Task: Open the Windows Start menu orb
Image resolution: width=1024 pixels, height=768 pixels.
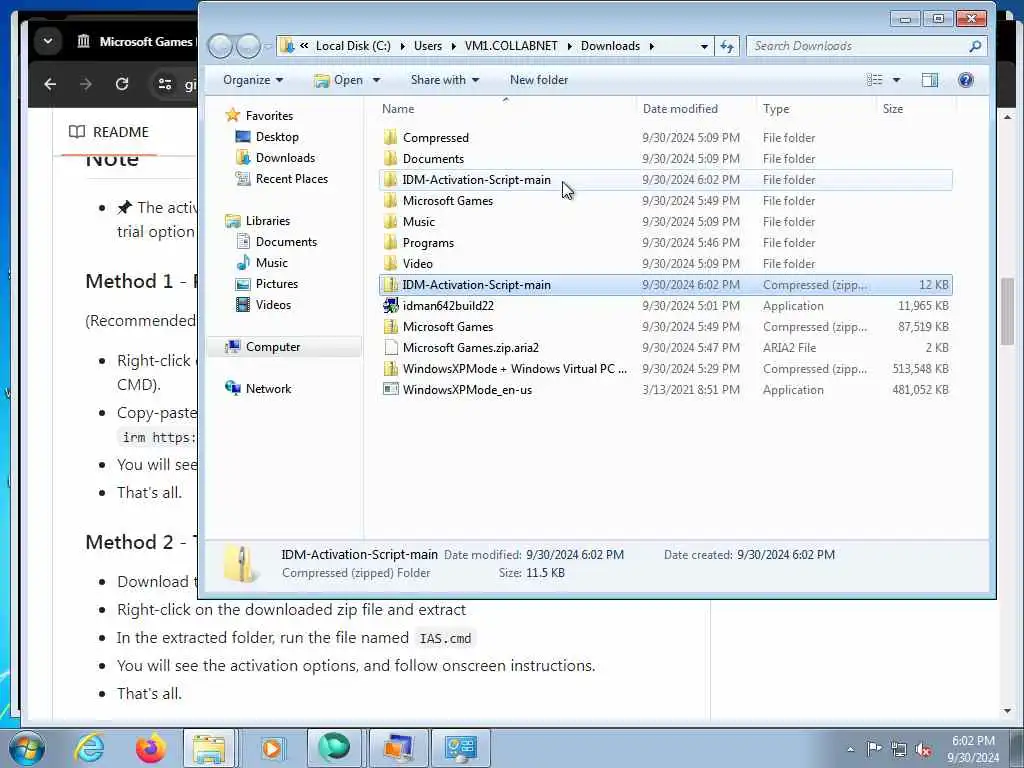Action: click(27, 748)
